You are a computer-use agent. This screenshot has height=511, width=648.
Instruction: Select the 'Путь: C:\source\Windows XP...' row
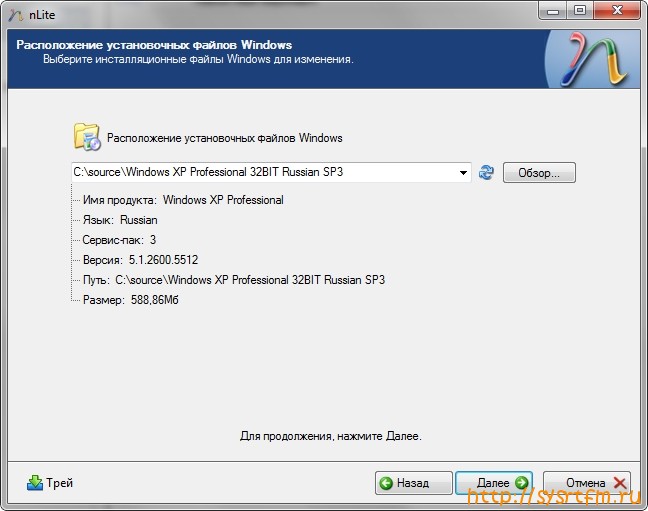(x=234, y=280)
